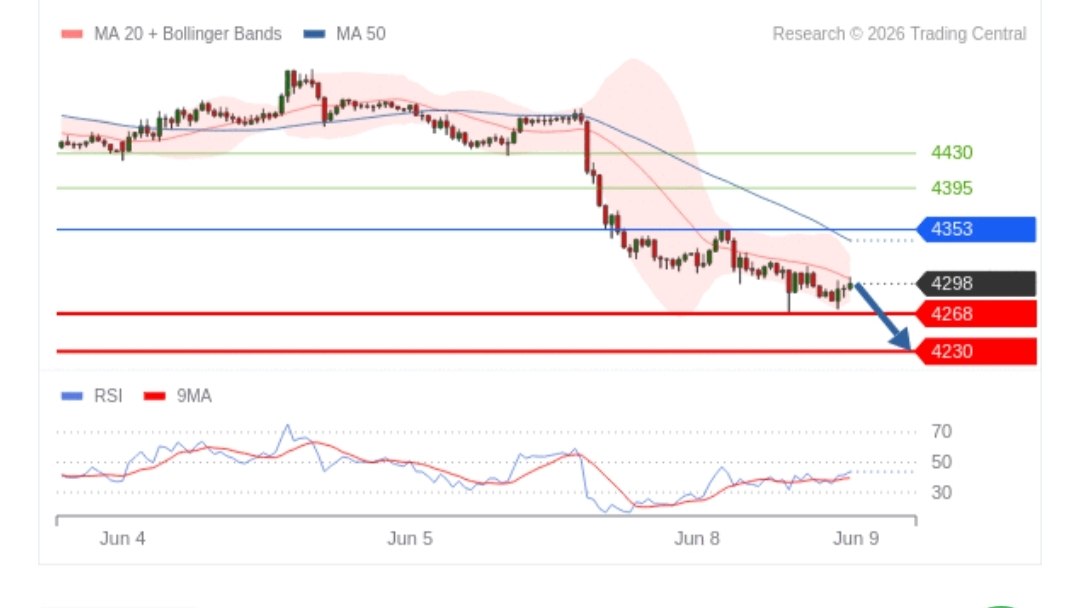Screen dimensions: 1080x608
Task: Click the Jun 5 date marker
Action: click(410, 538)
